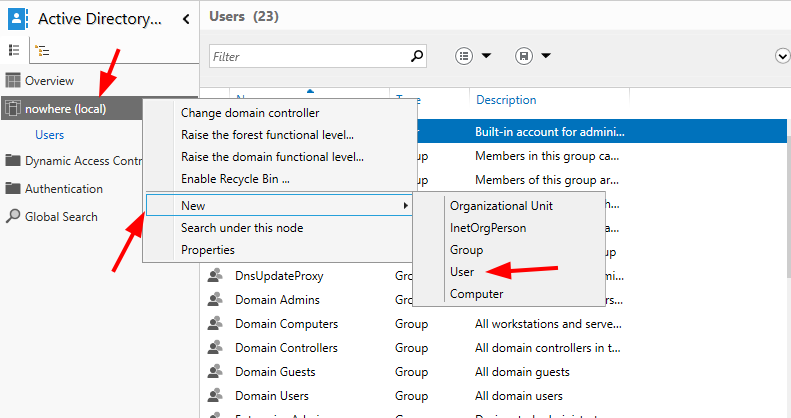Click the Dynamic Access Control folder icon

[x=13, y=160]
